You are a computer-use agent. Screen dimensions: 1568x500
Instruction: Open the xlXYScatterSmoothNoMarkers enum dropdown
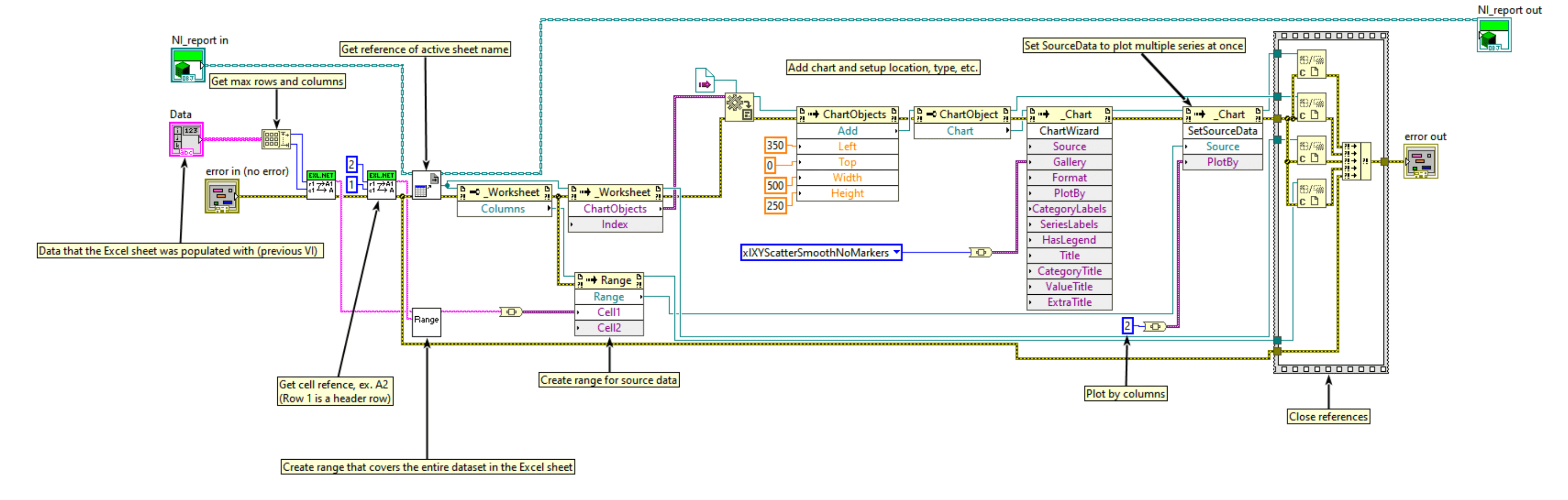tap(896, 252)
